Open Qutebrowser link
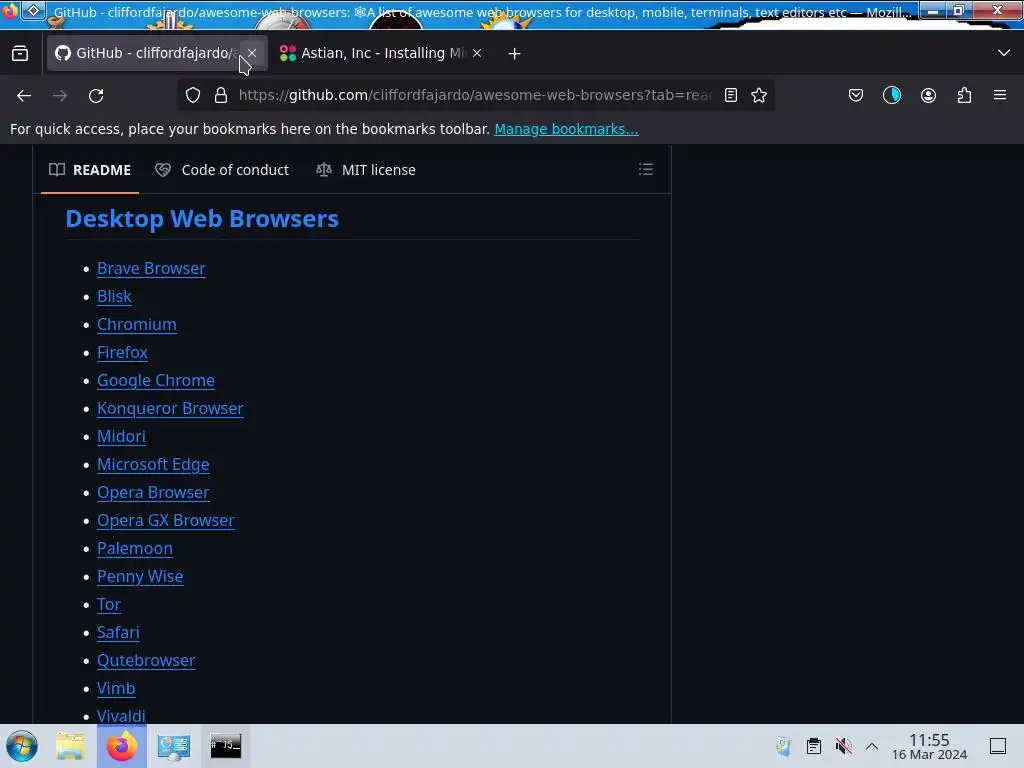Screen dimensions: 1024x768 (146, 660)
